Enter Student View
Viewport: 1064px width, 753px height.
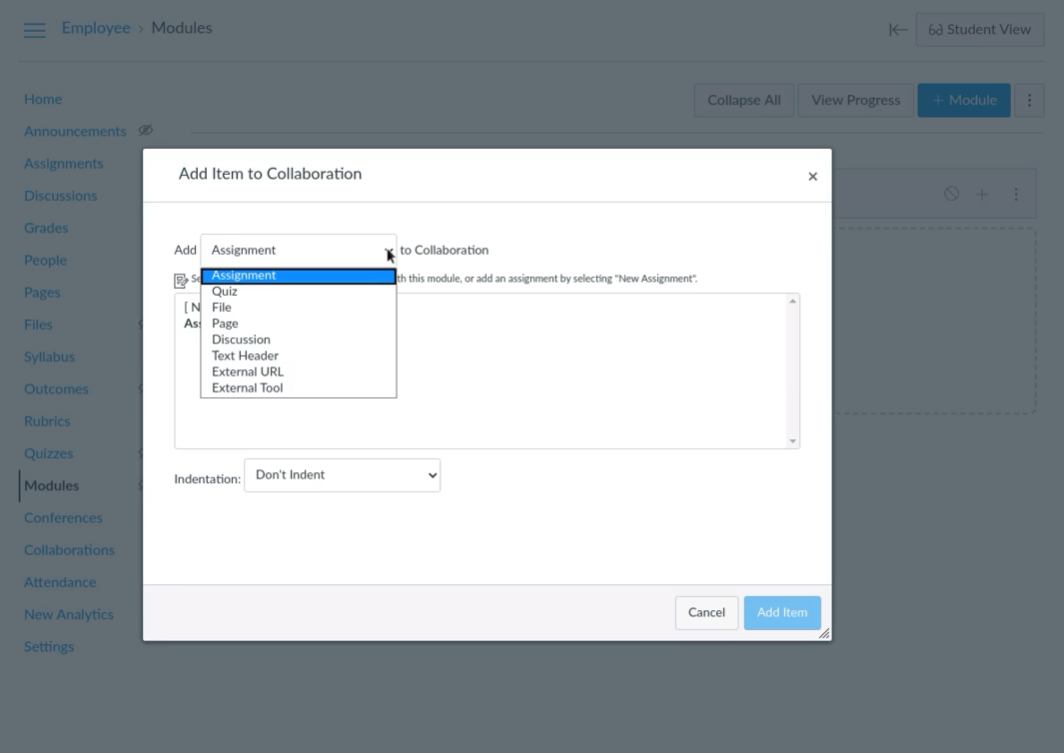tap(979, 29)
